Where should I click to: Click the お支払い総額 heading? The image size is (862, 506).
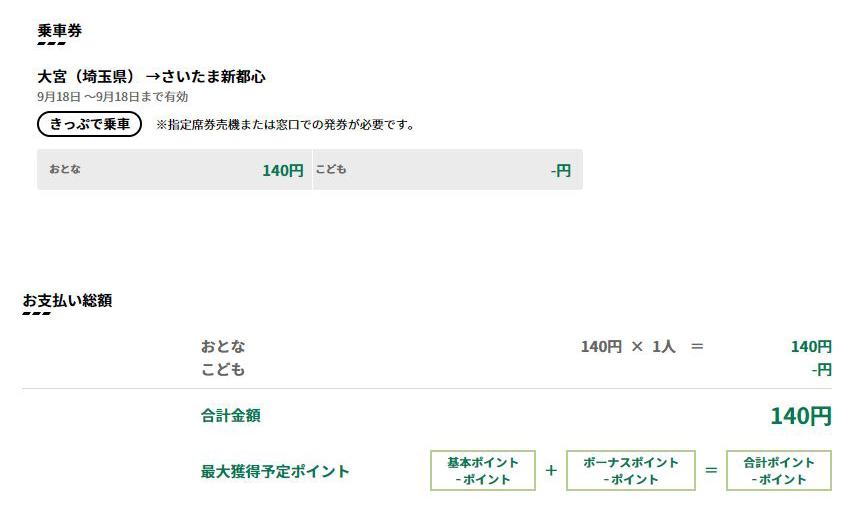point(67,300)
